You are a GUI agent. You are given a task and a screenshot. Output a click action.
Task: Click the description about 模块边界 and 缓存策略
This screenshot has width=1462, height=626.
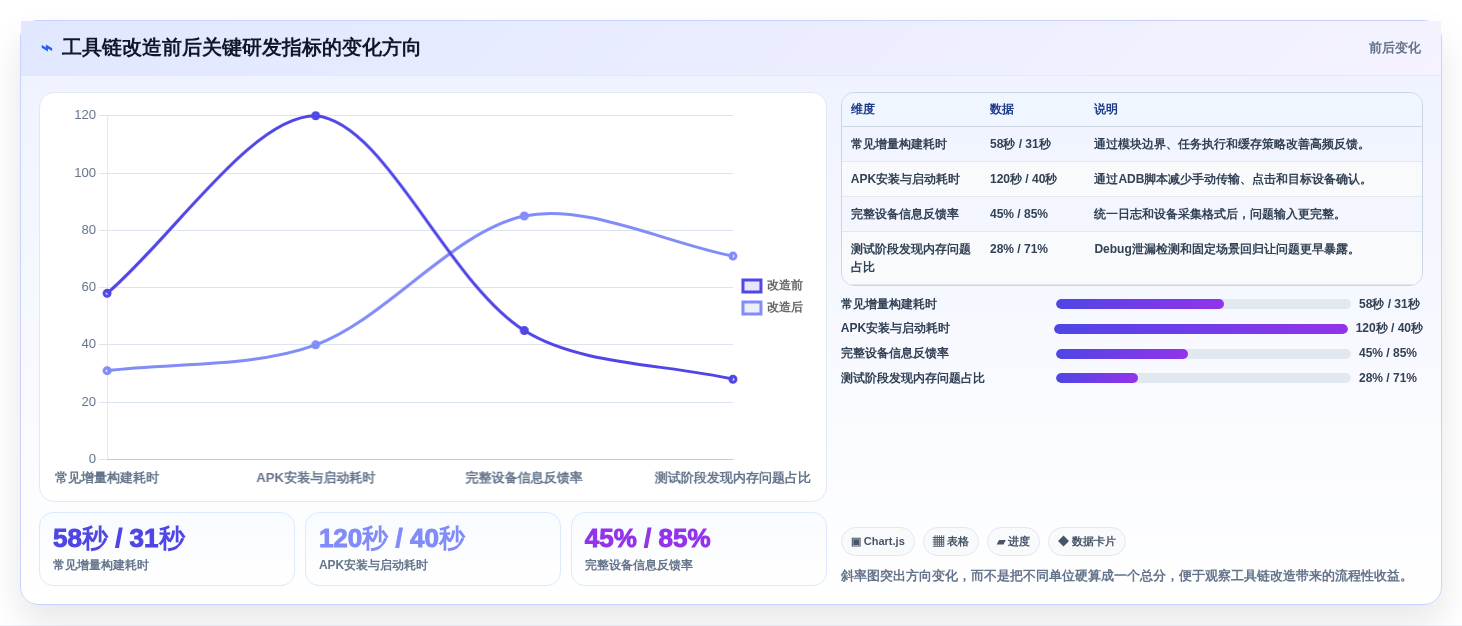pyautogui.click(x=1231, y=144)
